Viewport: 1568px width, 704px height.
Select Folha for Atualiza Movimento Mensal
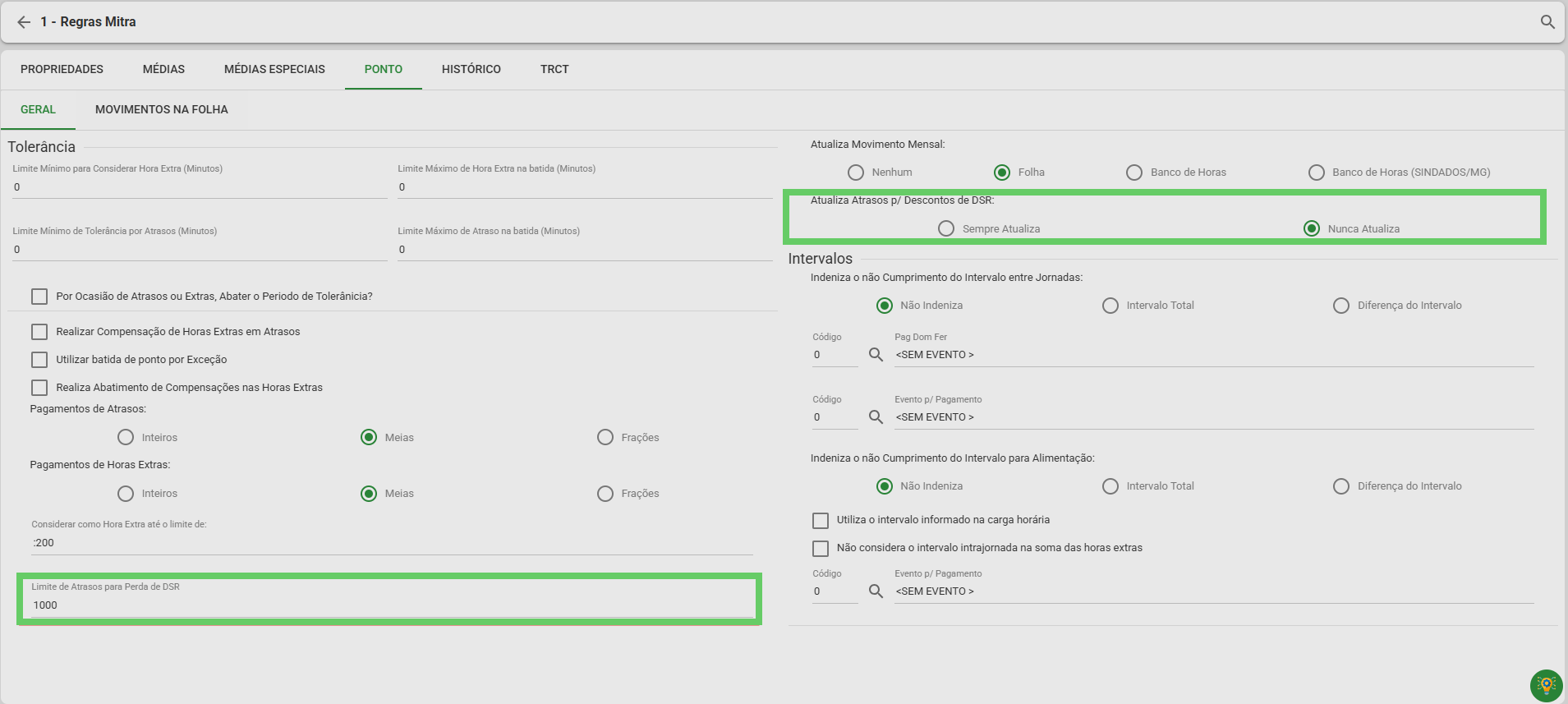click(x=1002, y=173)
